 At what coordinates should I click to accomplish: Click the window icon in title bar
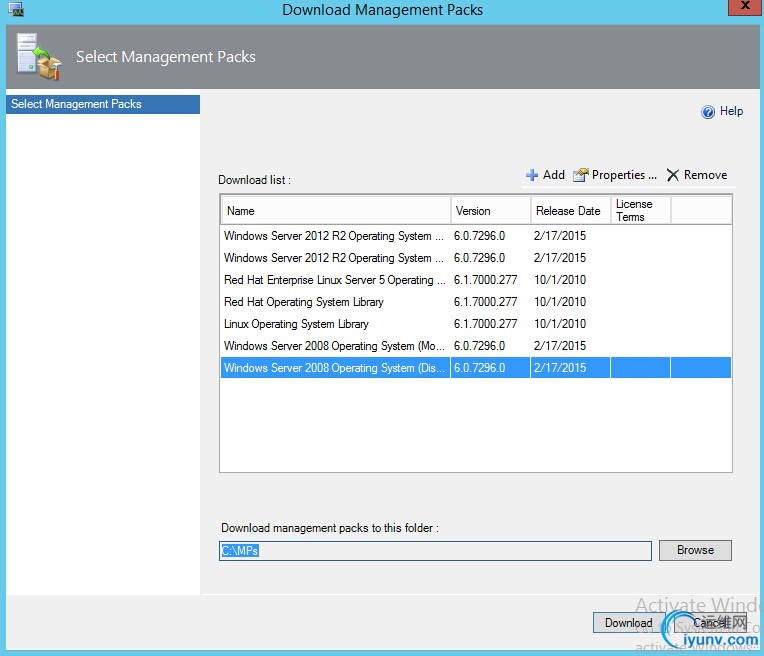(x=15, y=10)
